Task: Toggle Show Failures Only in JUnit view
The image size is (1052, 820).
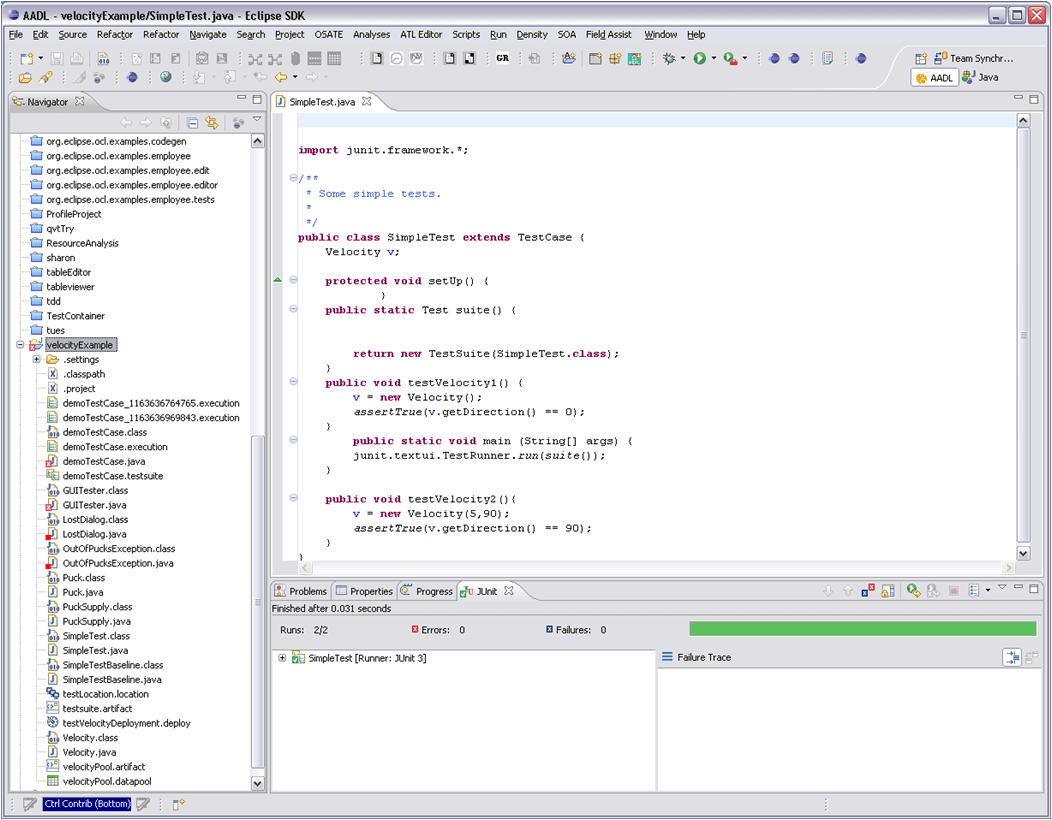Action: pos(866,590)
